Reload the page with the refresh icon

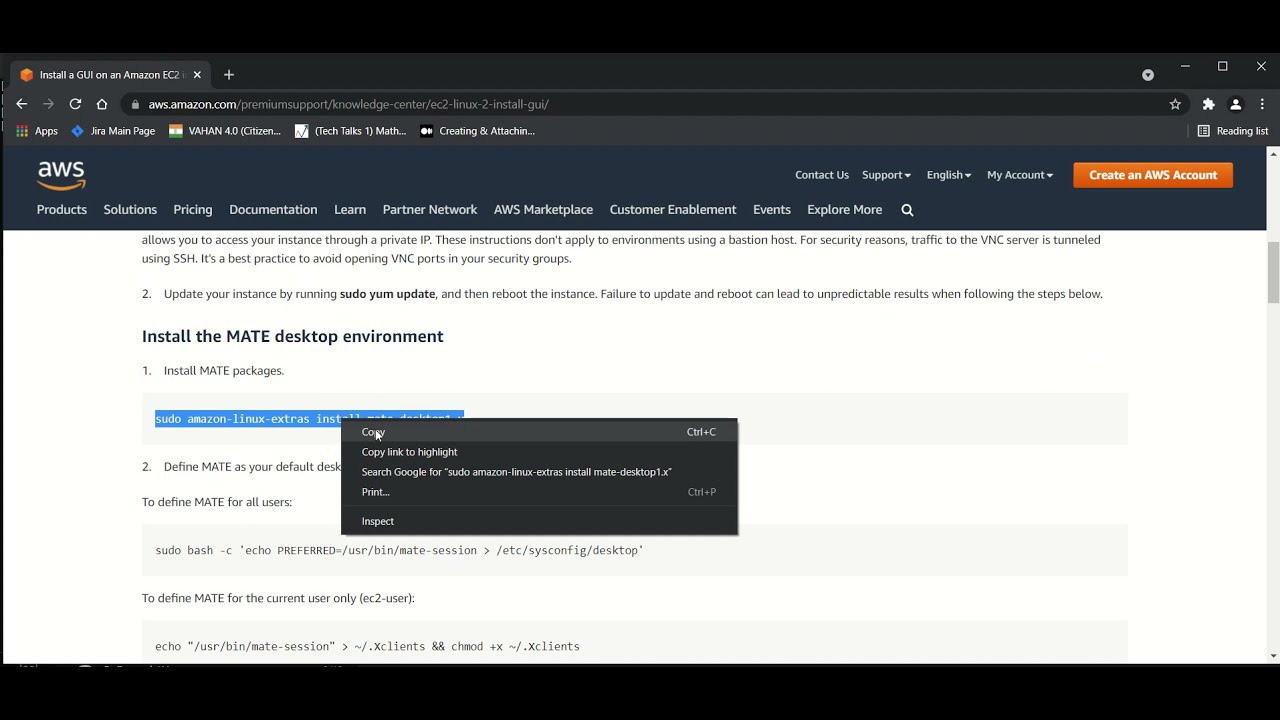tap(75, 104)
